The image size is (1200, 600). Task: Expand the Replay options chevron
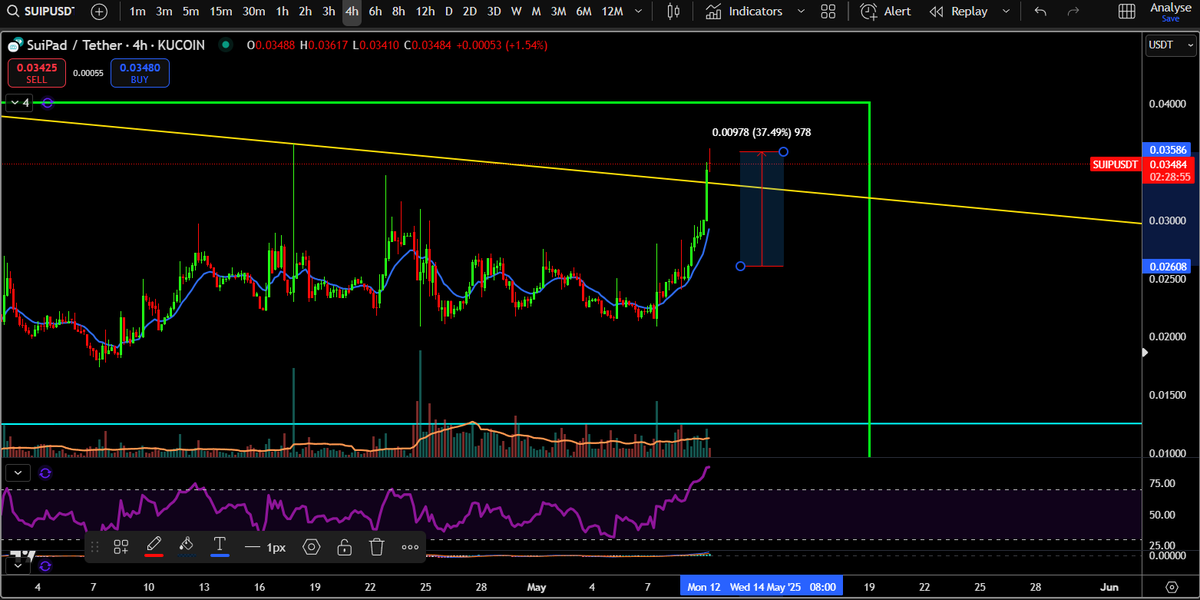[x=1004, y=12]
